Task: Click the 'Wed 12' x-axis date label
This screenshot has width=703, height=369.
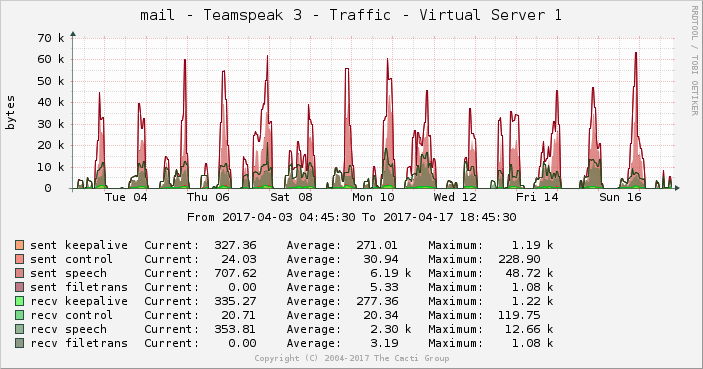Action: 455,197
